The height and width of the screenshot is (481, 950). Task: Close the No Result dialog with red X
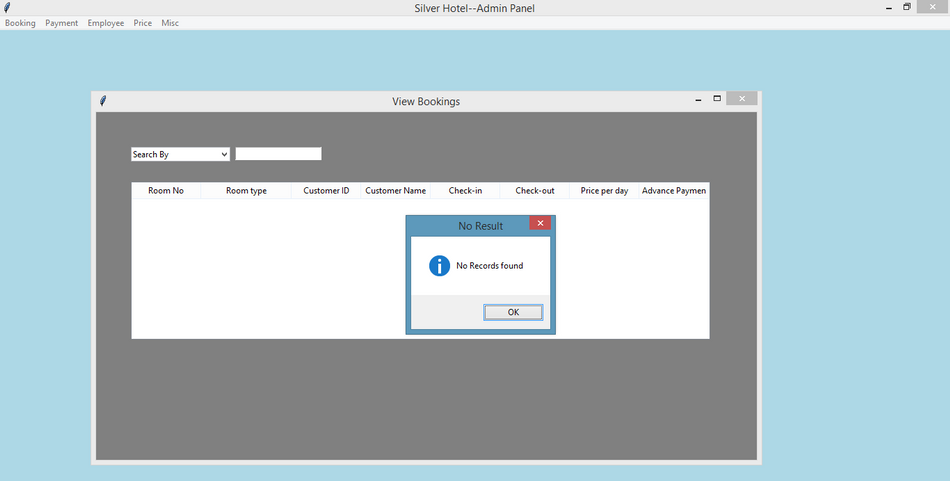coord(540,224)
